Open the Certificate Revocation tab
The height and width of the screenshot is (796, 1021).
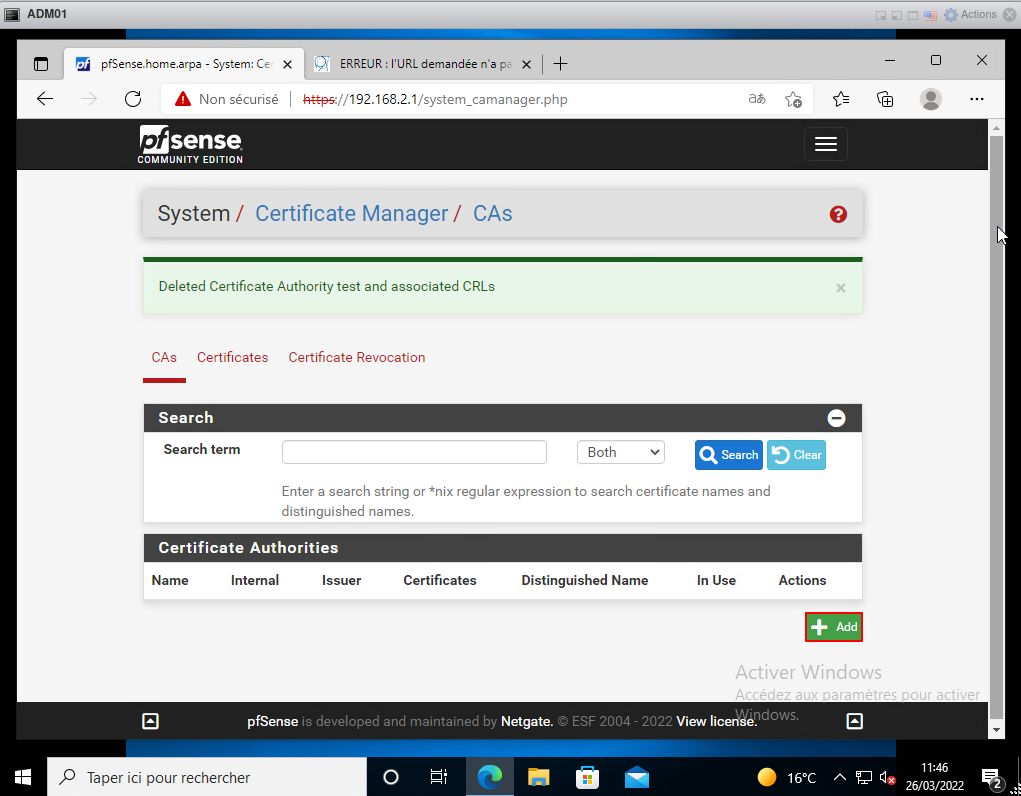pyautogui.click(x=356, y=357)
